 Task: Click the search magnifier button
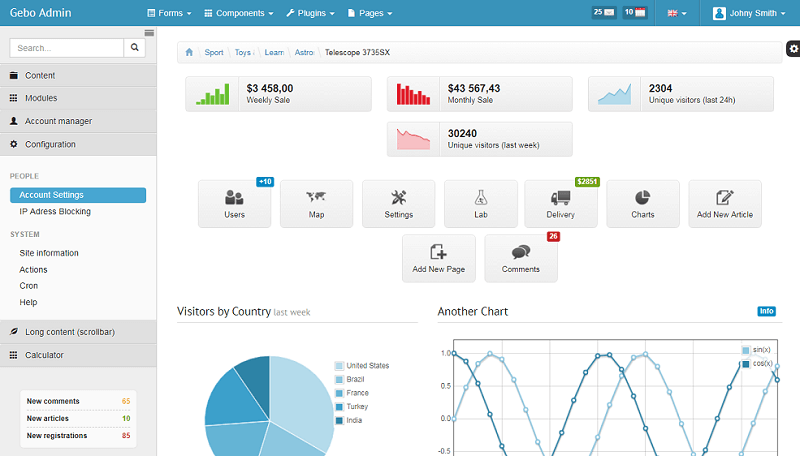(135, 47)
